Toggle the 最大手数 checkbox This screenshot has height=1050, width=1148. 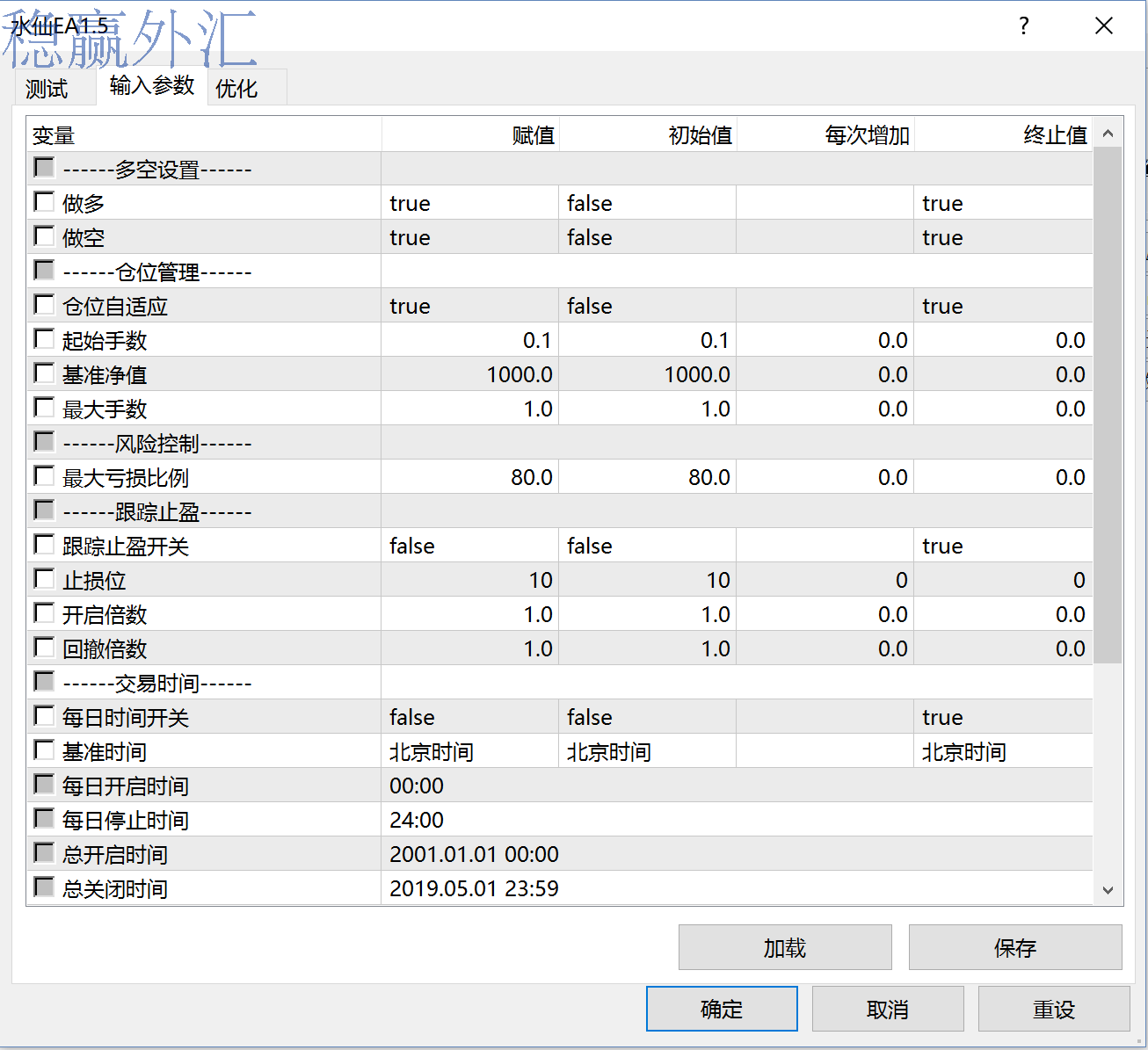tap(44, 407)
